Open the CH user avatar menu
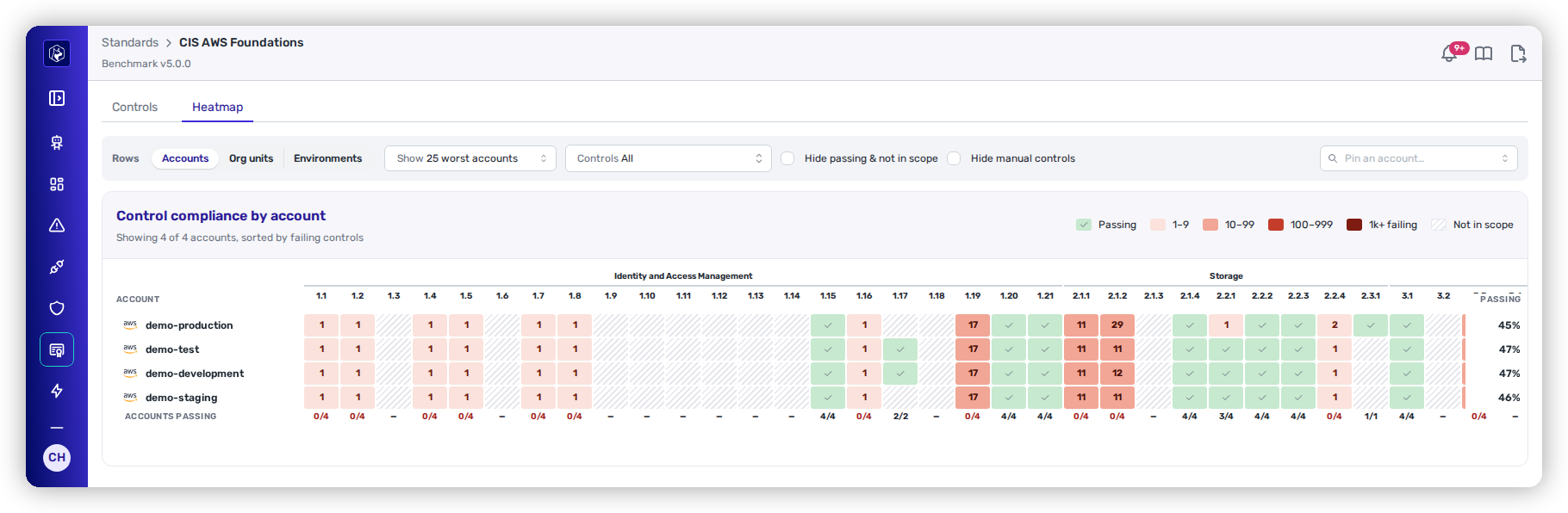Image resolution: width=1568 pixels, height=513 pixels. point(57,457)
